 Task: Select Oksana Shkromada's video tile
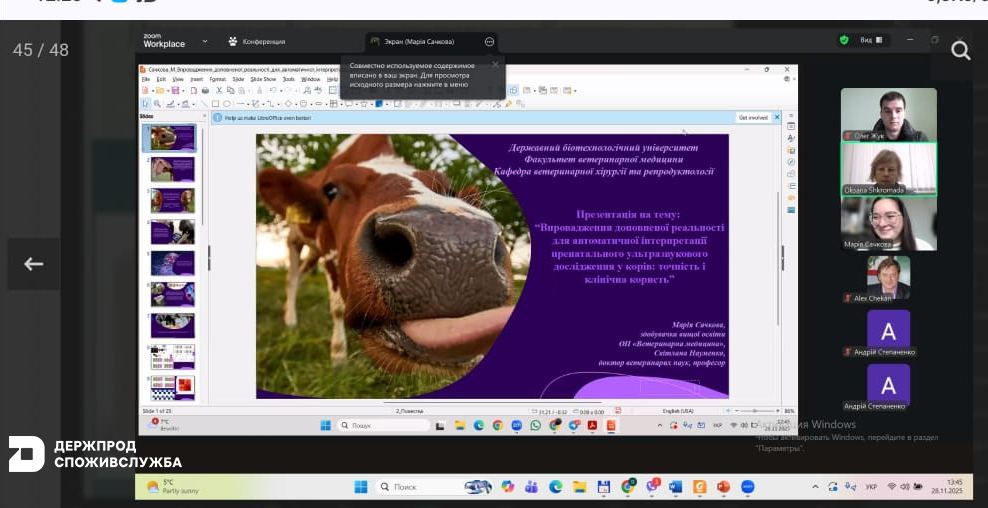tap(888, 168)
